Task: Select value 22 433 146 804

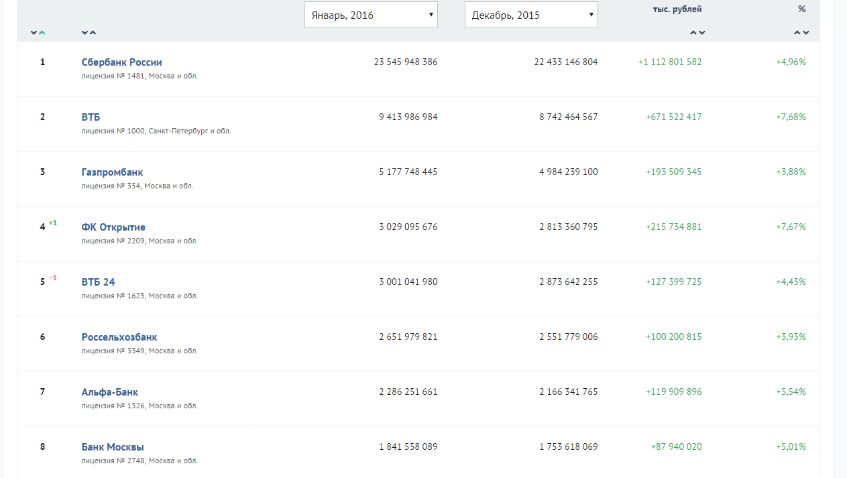Action: [566, 62]
